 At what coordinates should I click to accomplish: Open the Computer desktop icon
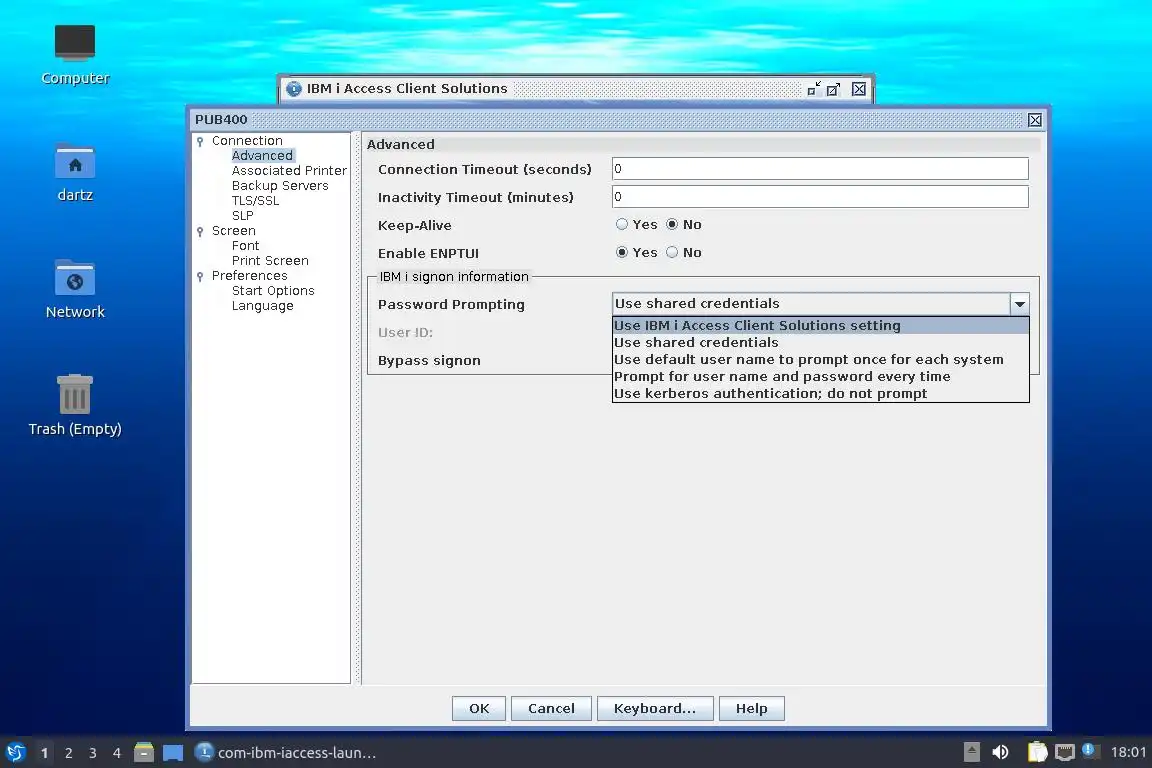75,55
